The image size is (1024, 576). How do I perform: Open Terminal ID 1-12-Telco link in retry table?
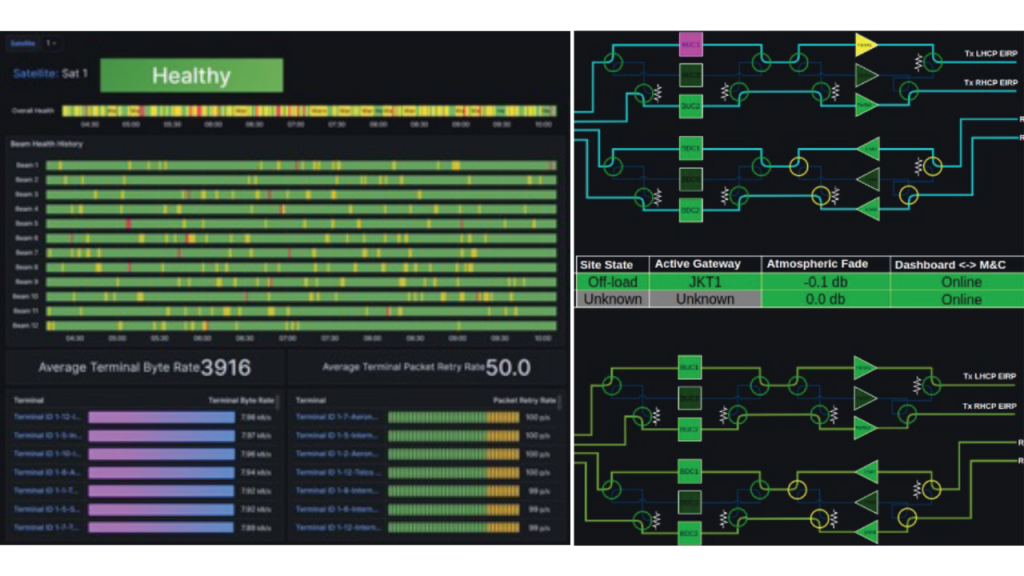[x=337, y=472]
